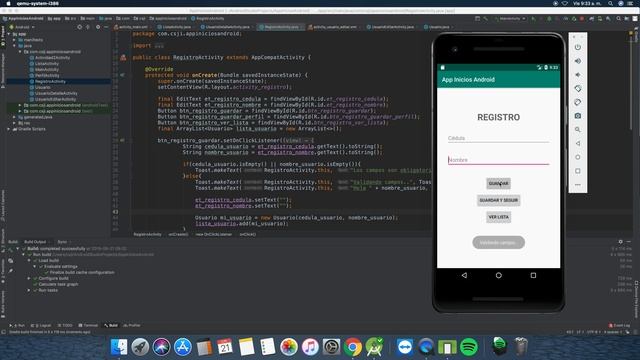The image size is (640, 360).
Task: Rotate the emulator right
Action: point(578,102)
